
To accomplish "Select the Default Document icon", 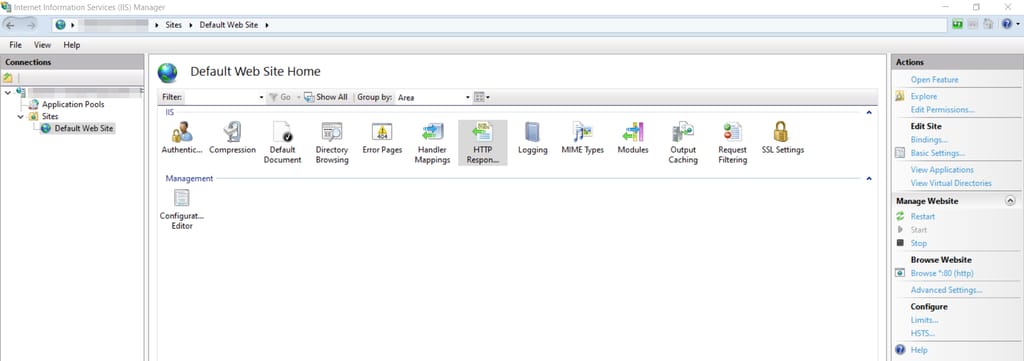I will click(282, 143).
